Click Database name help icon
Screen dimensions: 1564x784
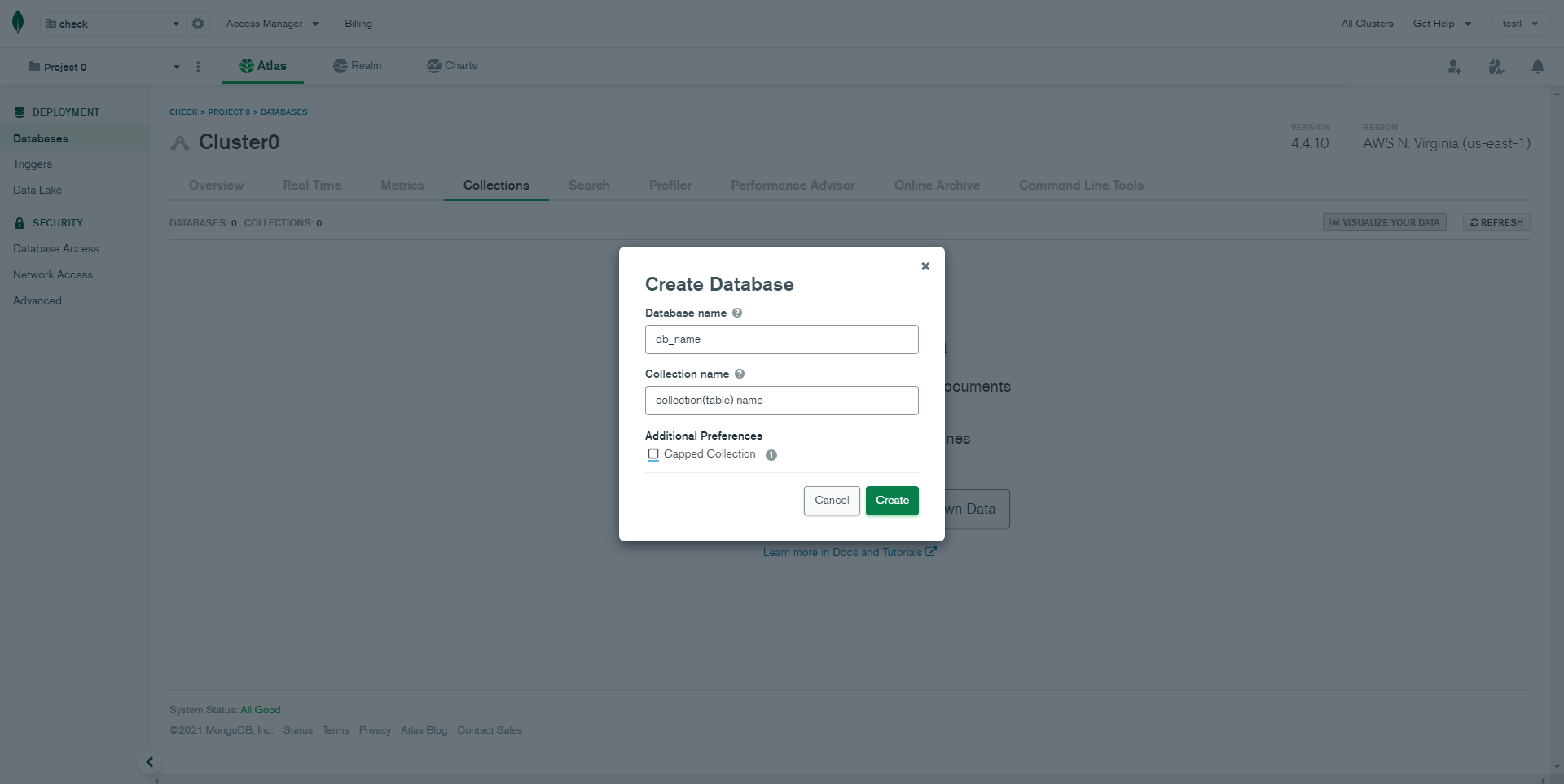[737, 313]
